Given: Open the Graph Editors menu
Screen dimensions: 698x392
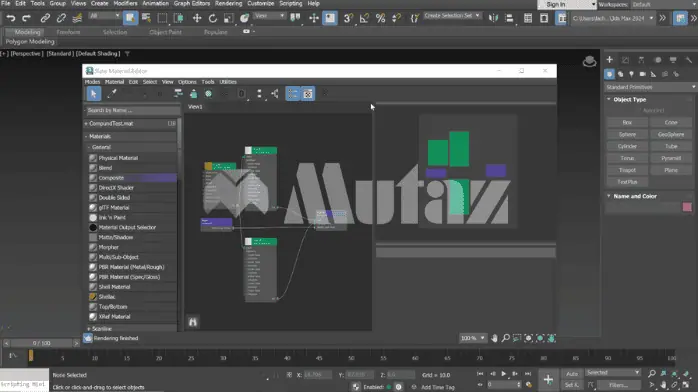Looking at the screenshot, I should coord(191,4).
